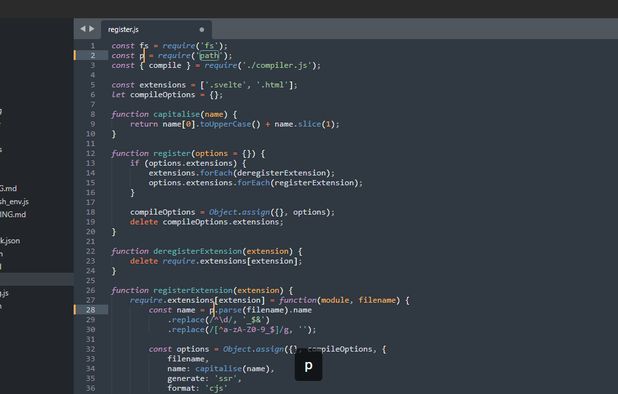Image resolution: width=618 pixels, height=394 pixels.
Task: Click deregisterExtension in its function definition line
Action: [x=198, y=251]
